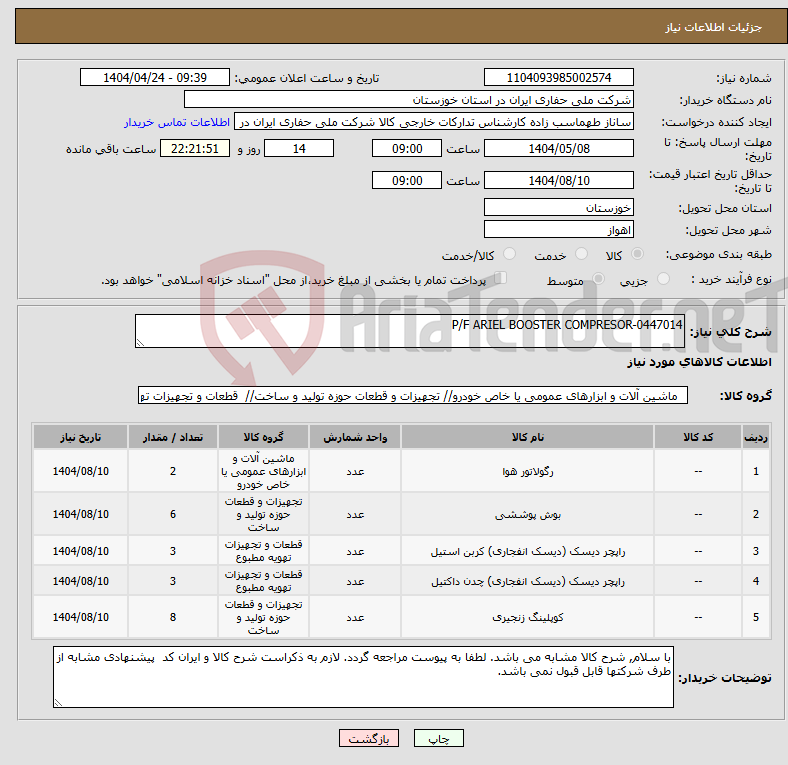Click the کد کالا column header

click(698, 437)
